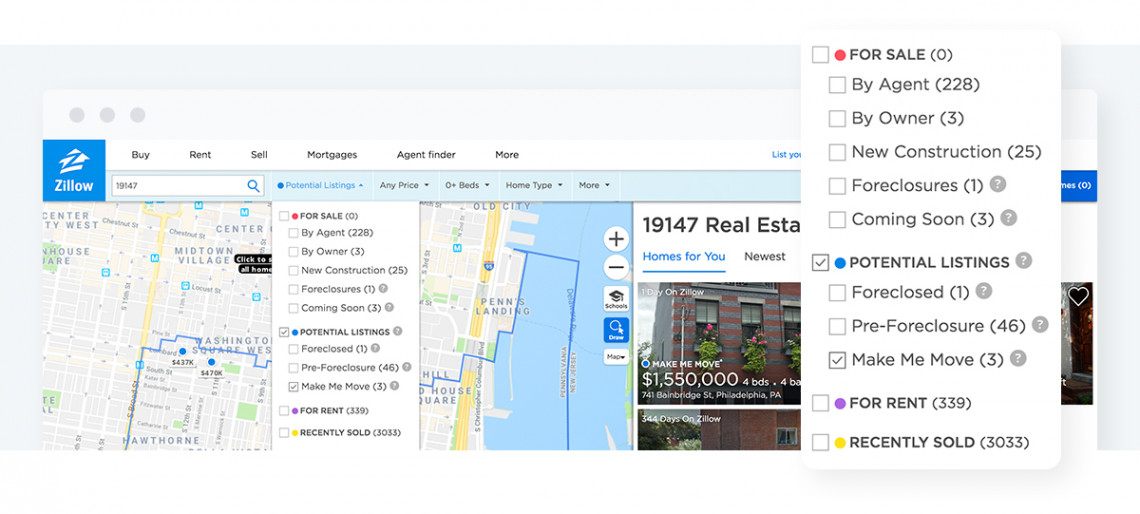Click Foreclosed help icon in small browser dropdown
This screenshot has height=514, width=1140.
[375, 348]
